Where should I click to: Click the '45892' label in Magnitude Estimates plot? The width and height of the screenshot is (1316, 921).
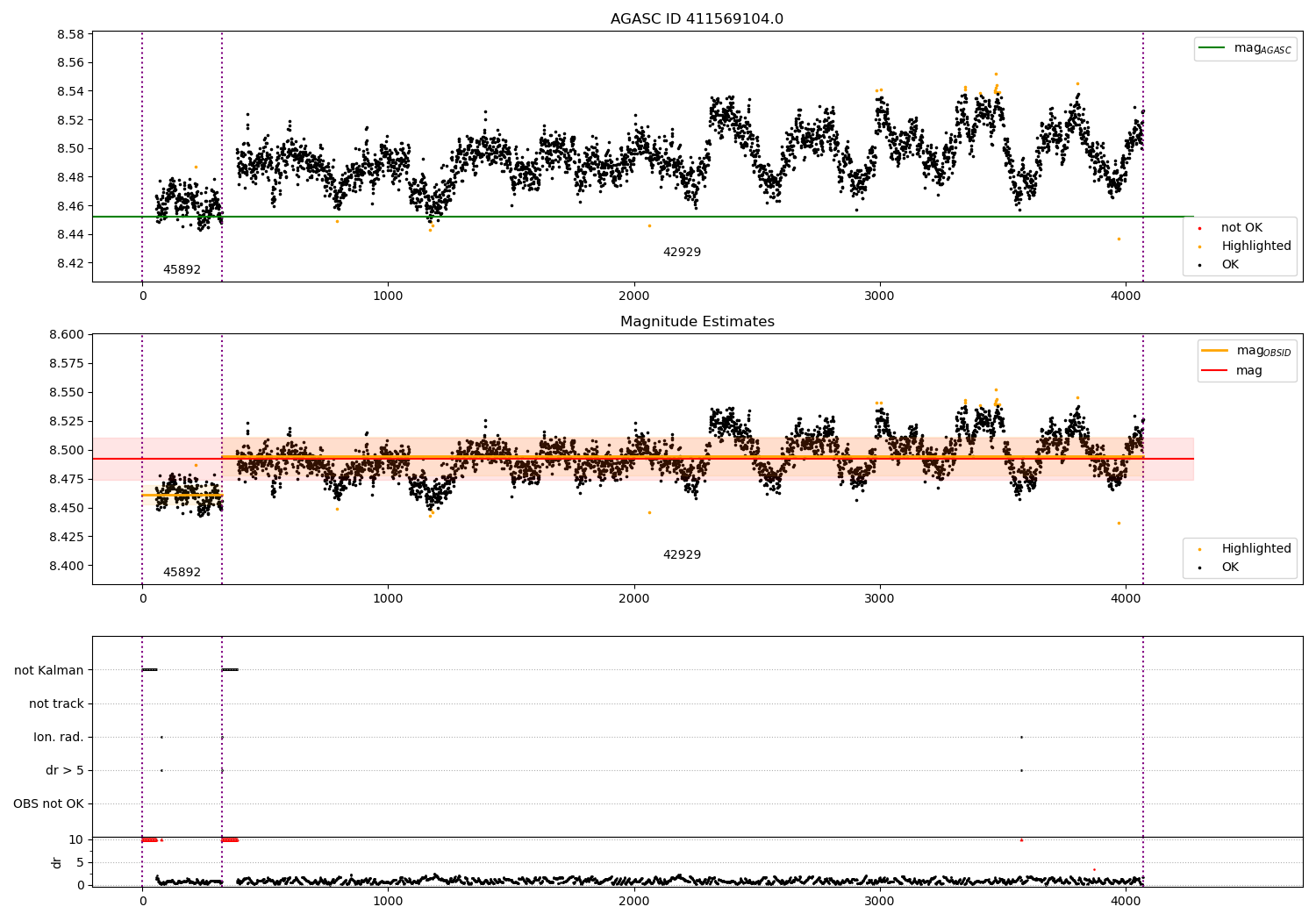[182, 573]
